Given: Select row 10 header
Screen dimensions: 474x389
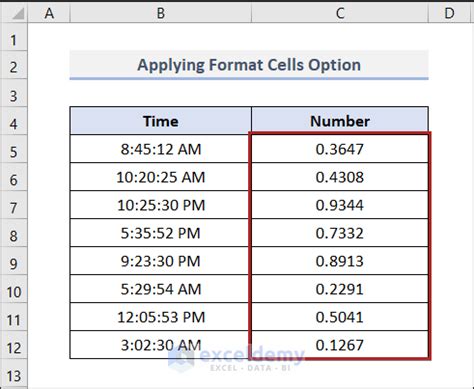Looking at the screenshot, I should [x=14, y=289].
